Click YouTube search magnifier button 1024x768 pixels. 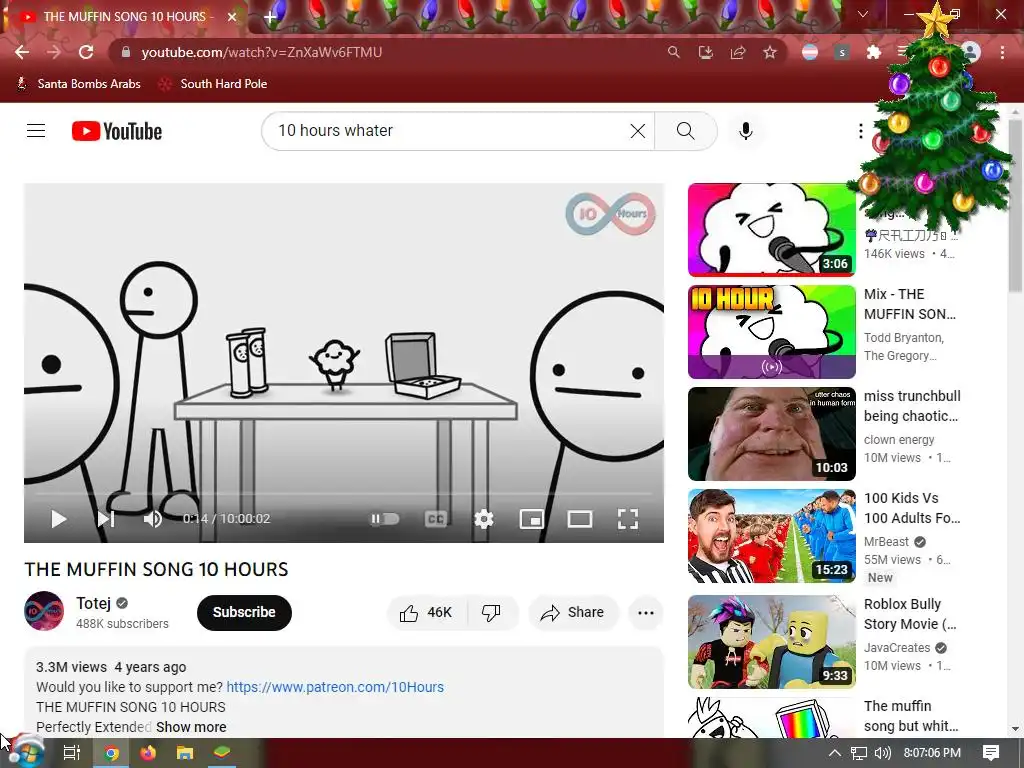click(x=686, y=131)
